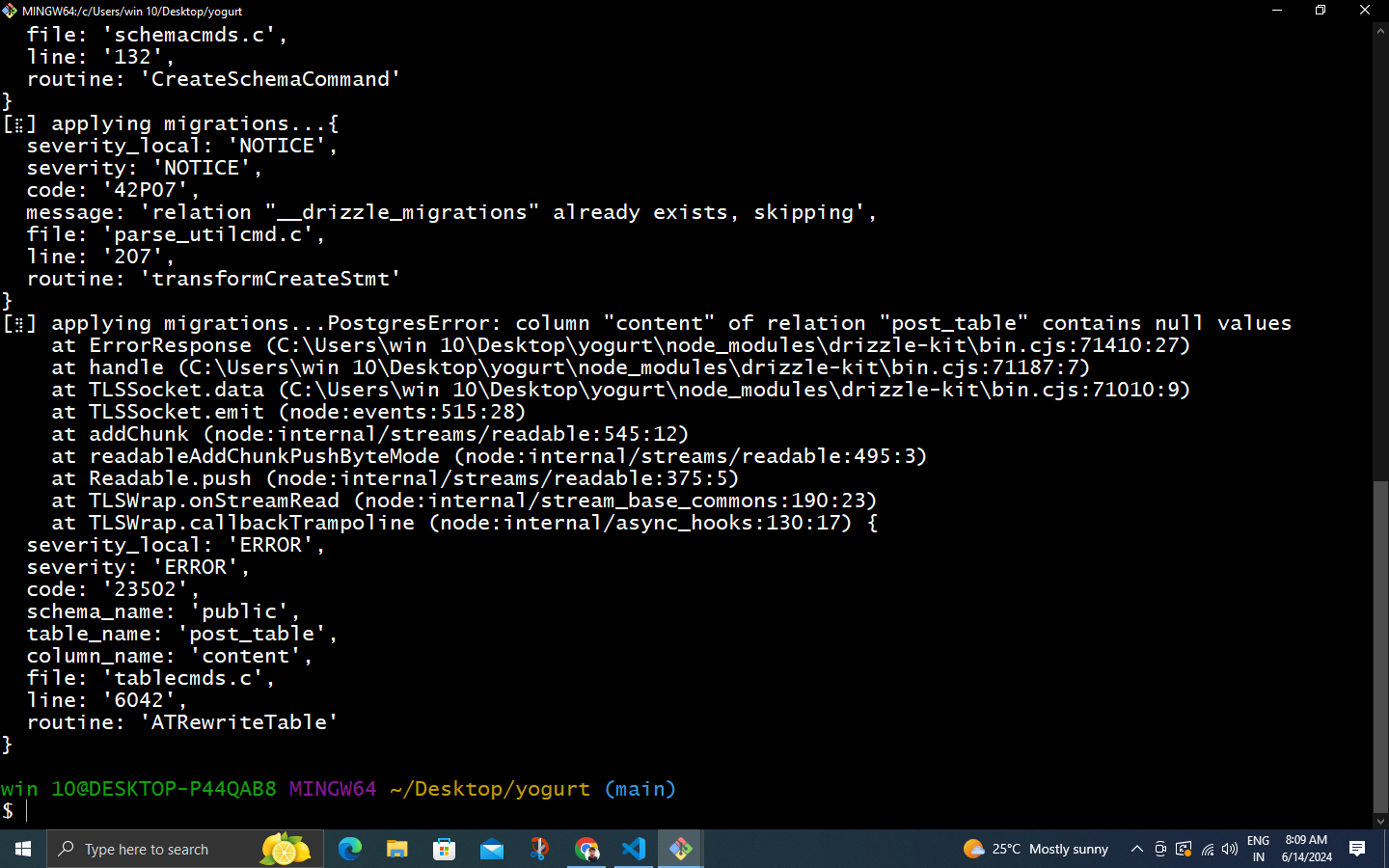1389x868 pixels.
Task: Click the 'at ErrorResponse' stack trace line
Action: pyautogui.click(x=621, y=345)
